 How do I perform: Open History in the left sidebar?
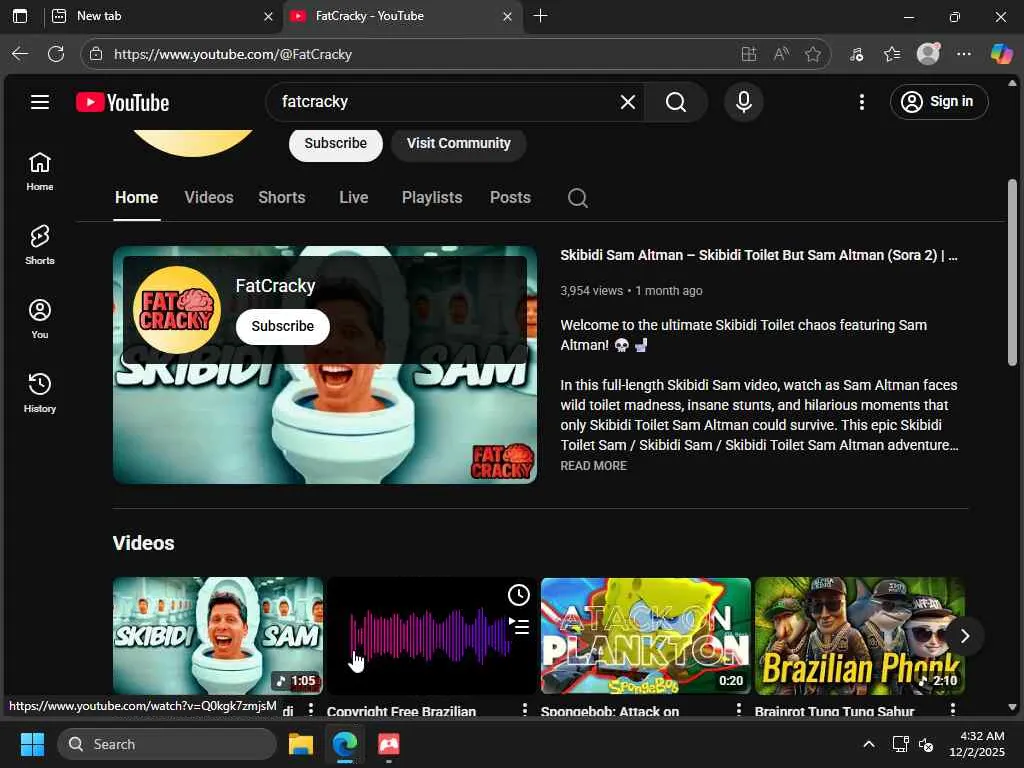click(40, 392)
